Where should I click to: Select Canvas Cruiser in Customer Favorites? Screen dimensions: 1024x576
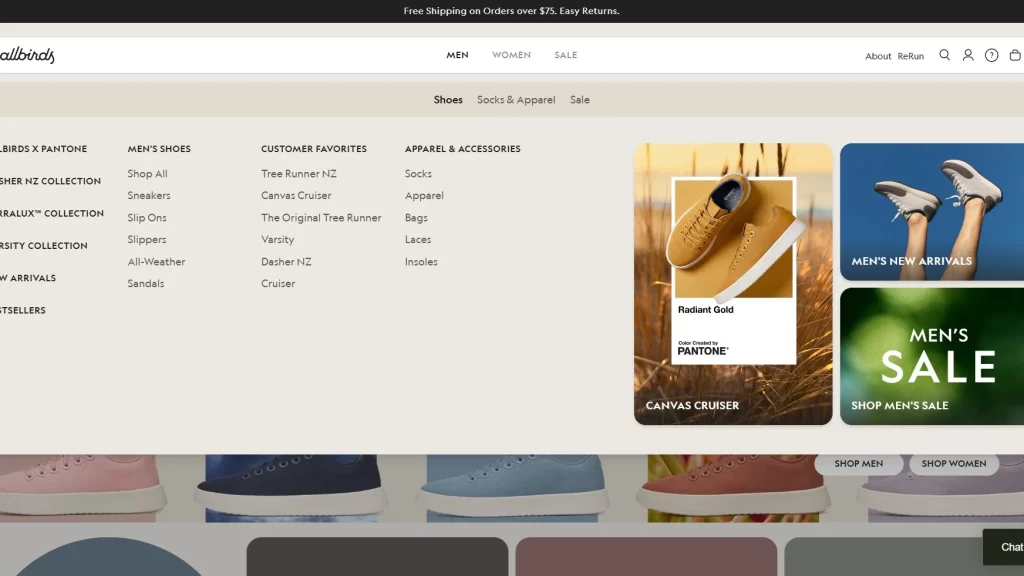[x=296, y=195]
